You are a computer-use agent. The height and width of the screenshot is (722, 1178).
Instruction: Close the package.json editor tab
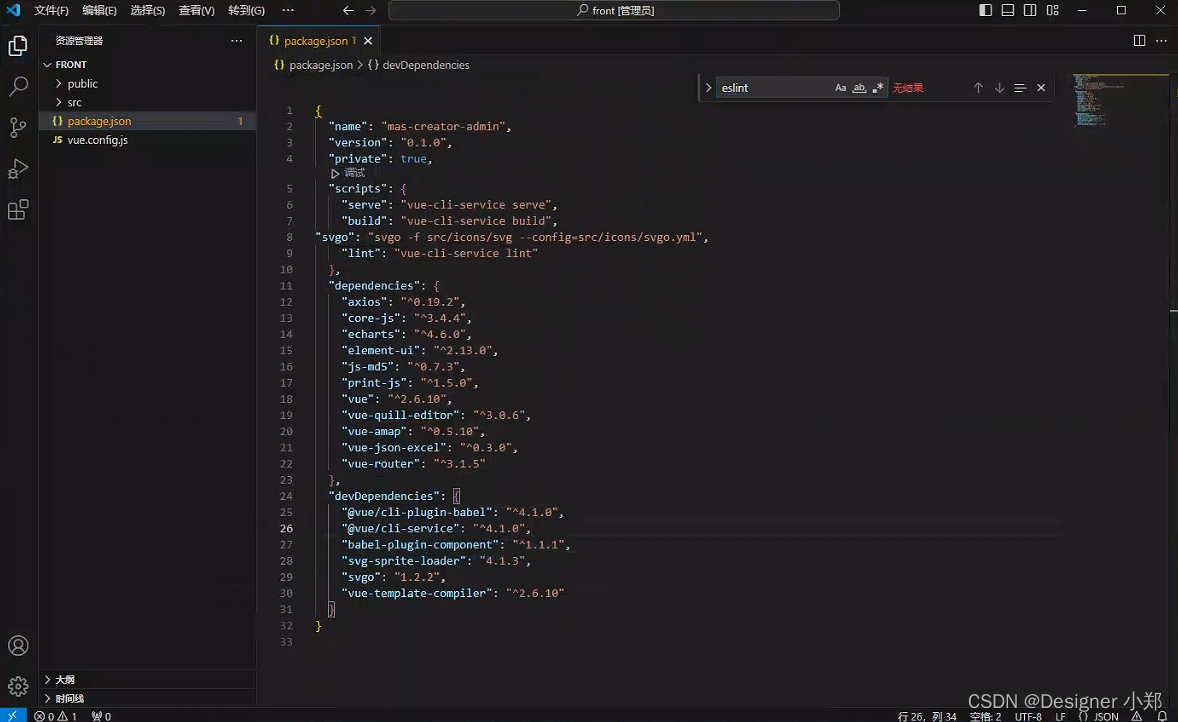368,41
